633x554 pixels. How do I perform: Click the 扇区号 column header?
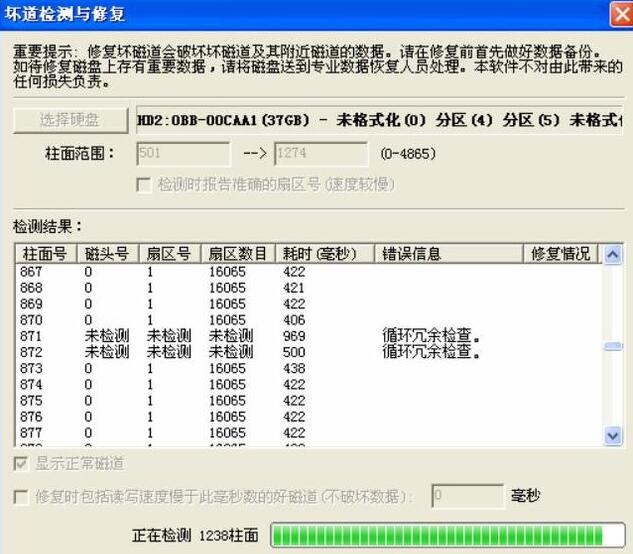tap(170, 254)
